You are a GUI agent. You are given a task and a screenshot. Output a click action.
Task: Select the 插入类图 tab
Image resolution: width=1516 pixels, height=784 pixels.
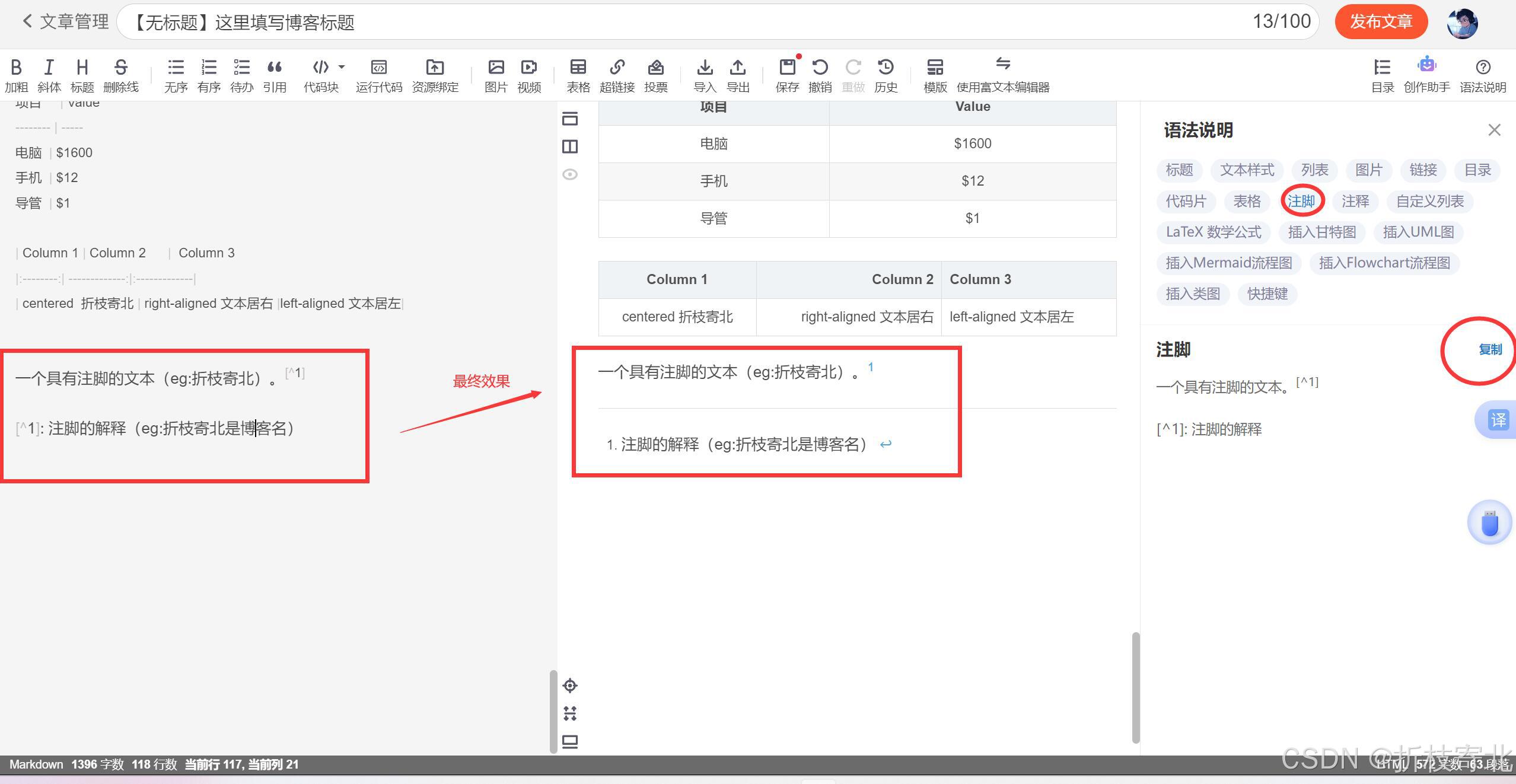point(1193,294)
